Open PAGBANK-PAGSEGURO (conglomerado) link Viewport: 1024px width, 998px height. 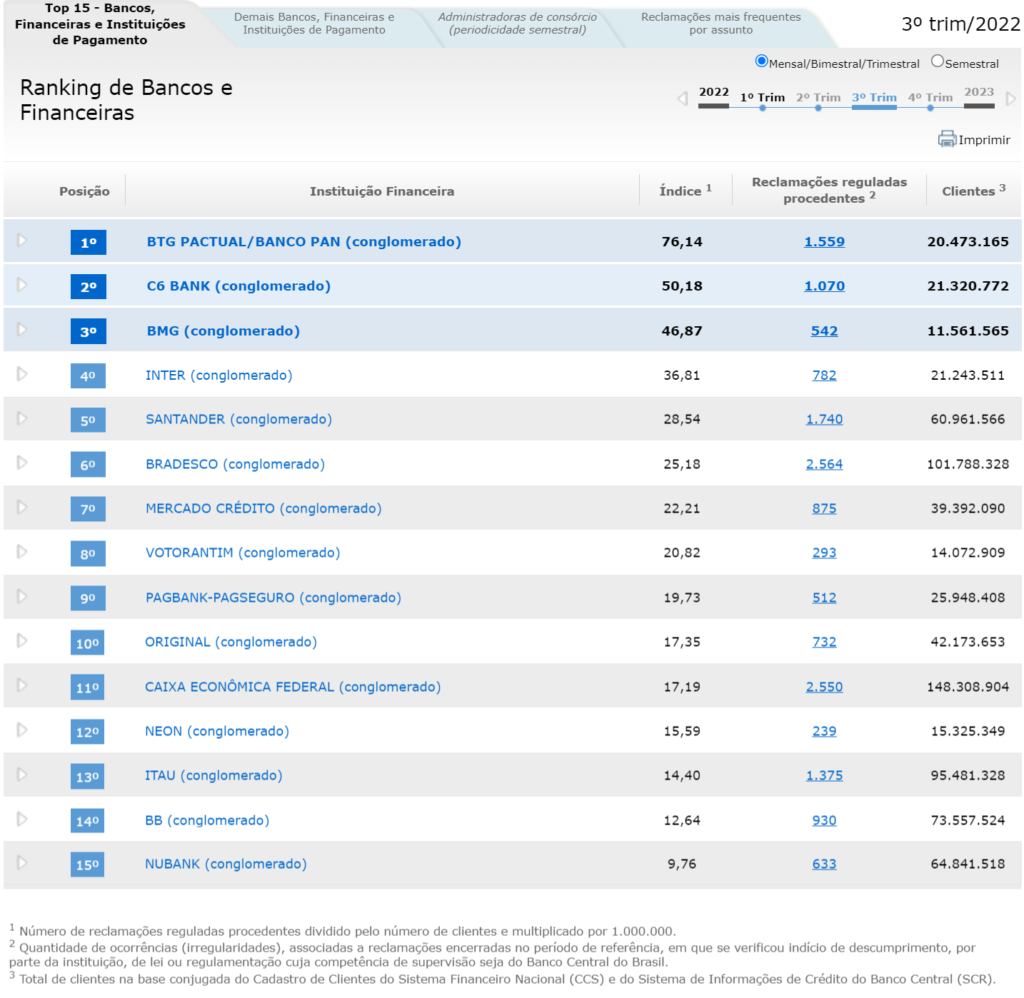273,598
